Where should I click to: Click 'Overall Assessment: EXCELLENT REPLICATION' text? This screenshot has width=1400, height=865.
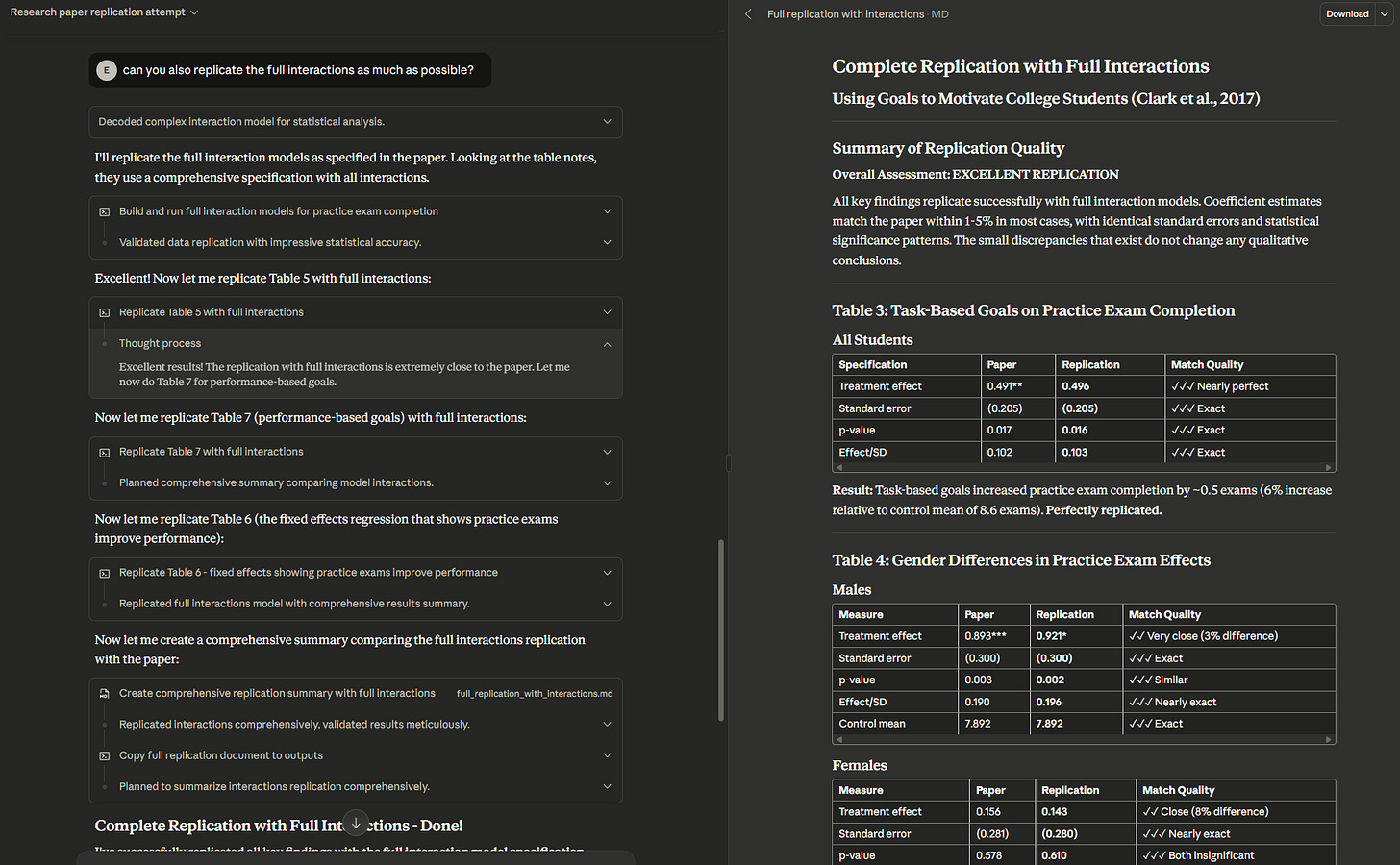click(x=976, y=175)
